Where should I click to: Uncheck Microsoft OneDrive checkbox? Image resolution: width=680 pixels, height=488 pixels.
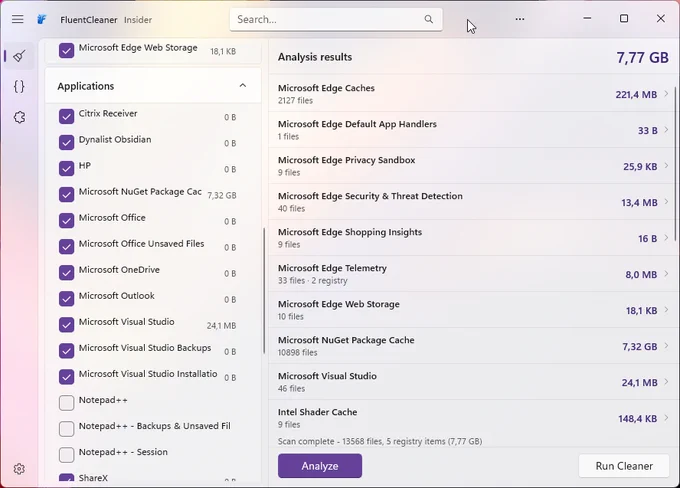tap(66, 272)
